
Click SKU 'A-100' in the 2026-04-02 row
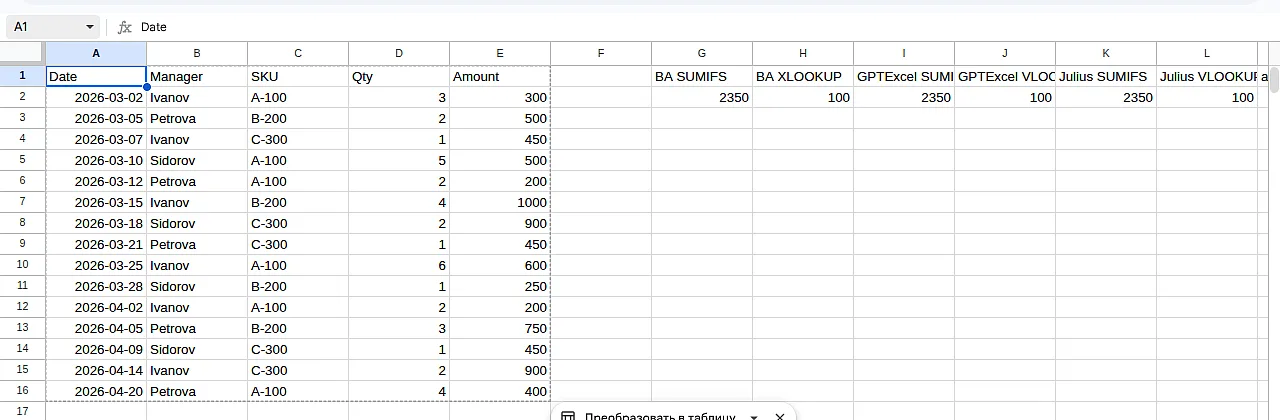pyautogui.click(x=298, y=307)
